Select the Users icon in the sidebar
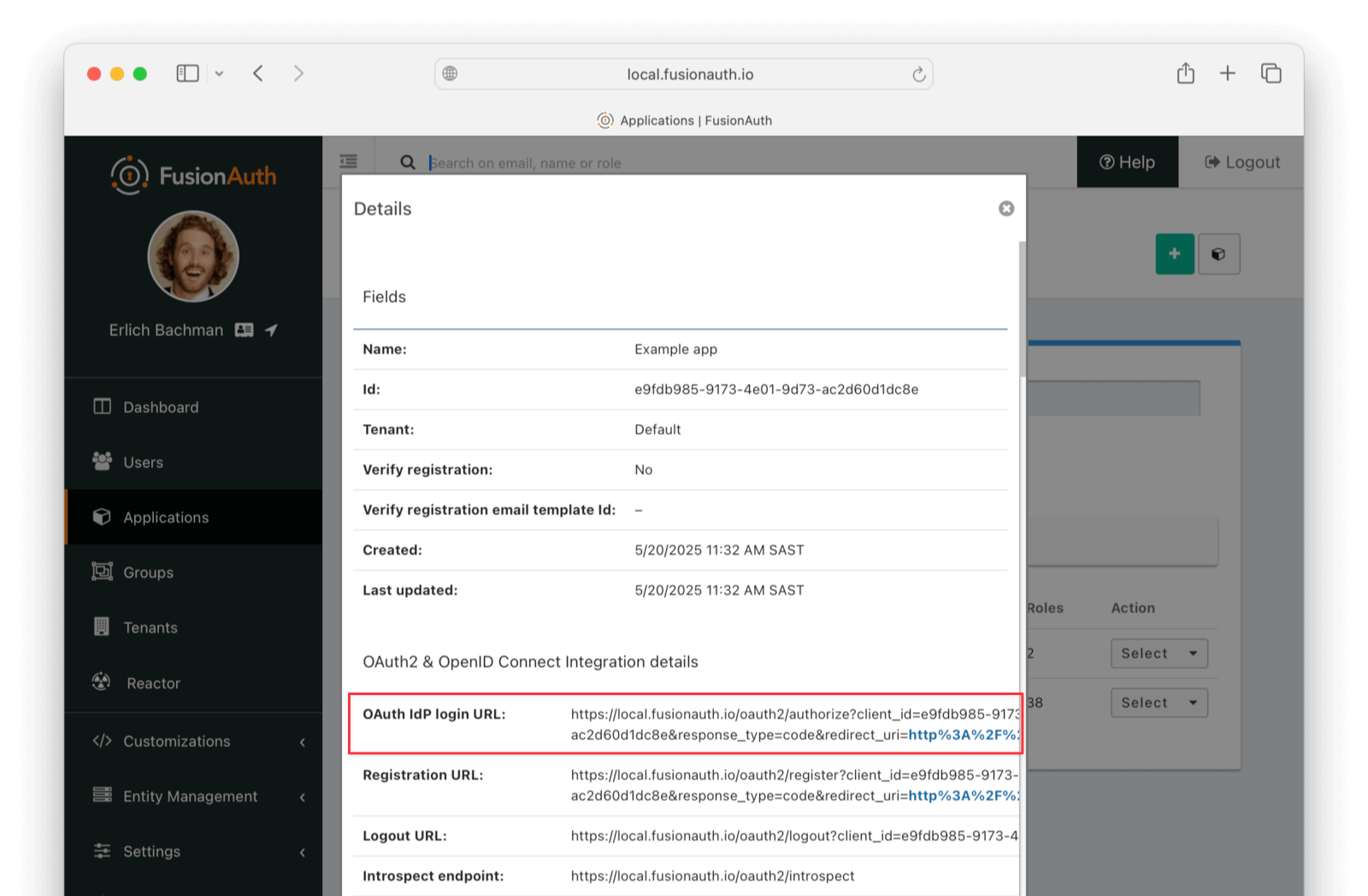1368x896 pixels. [x=102, y=462]
